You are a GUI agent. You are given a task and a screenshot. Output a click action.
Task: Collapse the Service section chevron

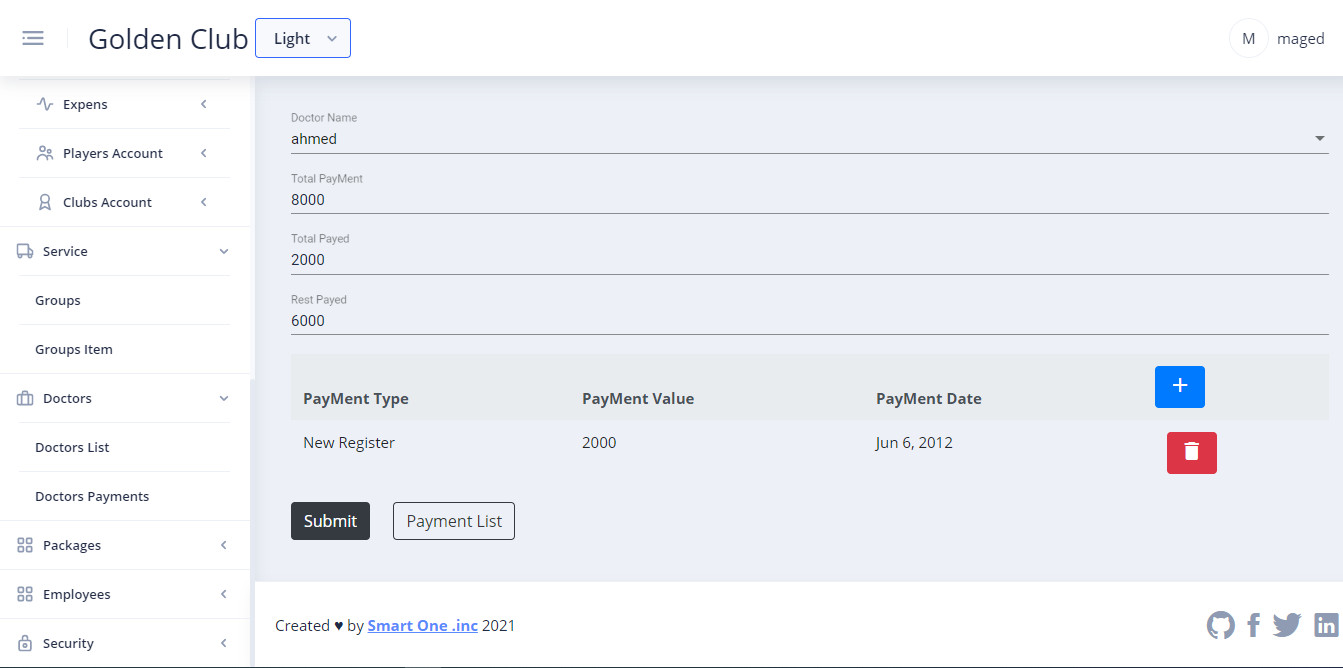coord(224,251)
